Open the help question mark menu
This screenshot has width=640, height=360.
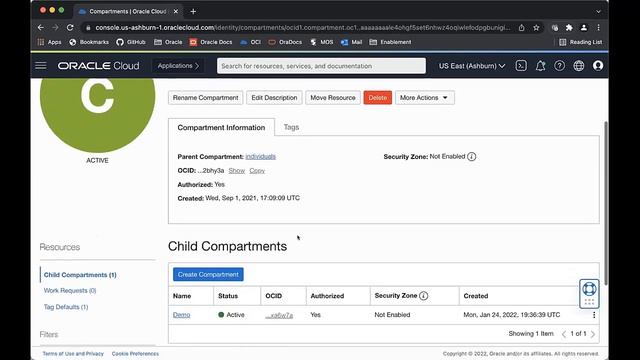(560, 66)
